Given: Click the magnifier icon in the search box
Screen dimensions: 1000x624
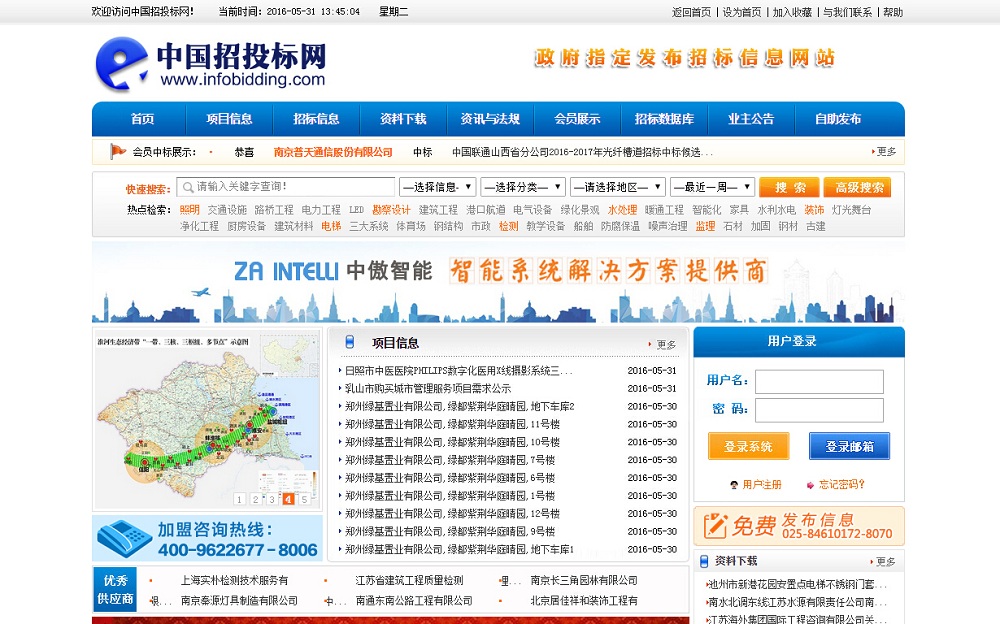Looking at the screenshot, I should tap(186, 187).
